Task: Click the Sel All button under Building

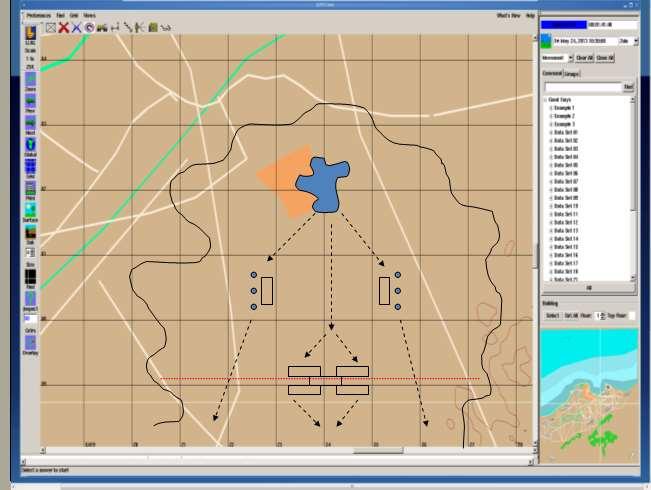Action: tap(571, 316)
